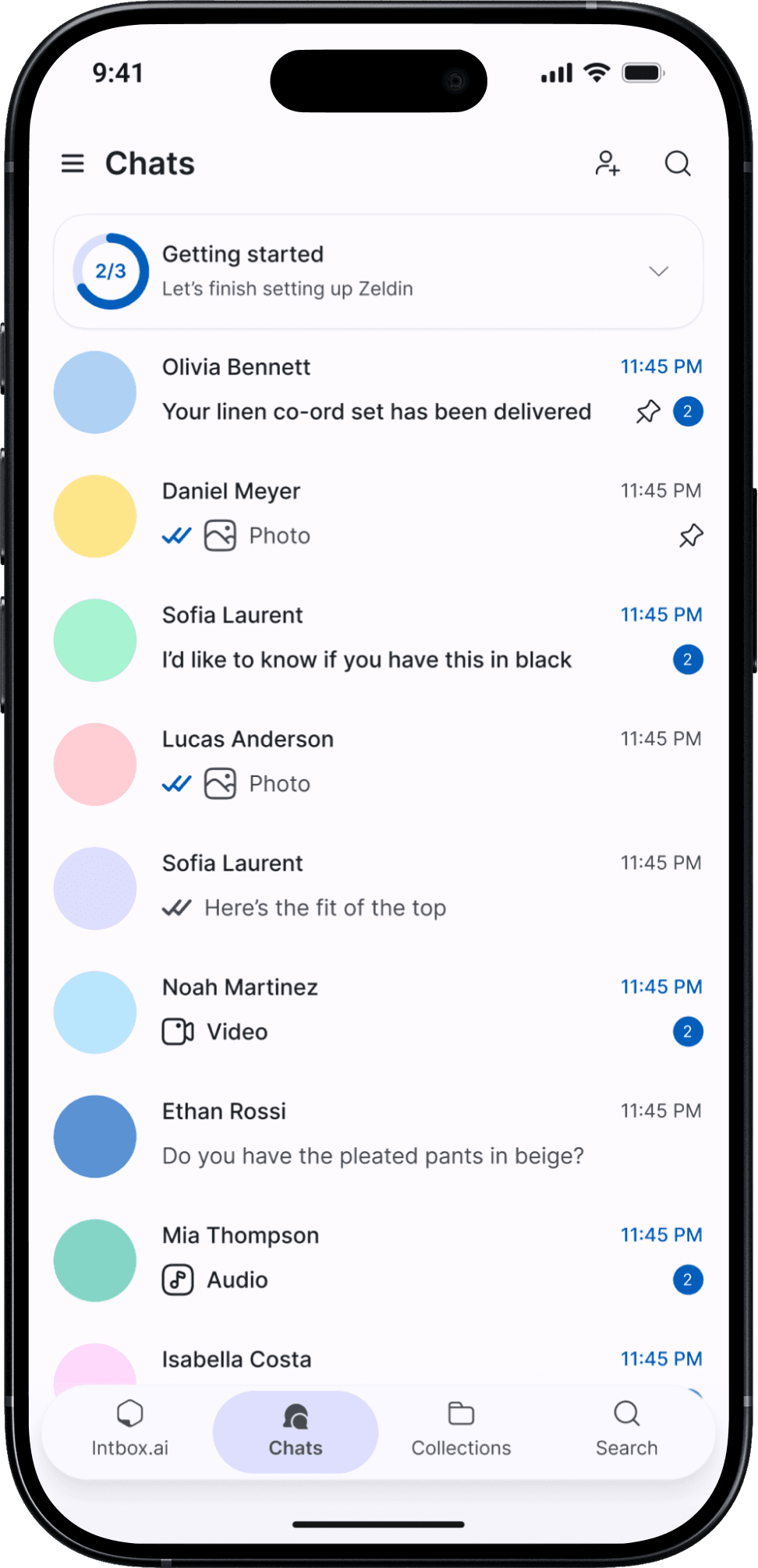Tap the Wi-Fi icon in status bar
Viewport: 758px width, 1568px height.
click(x=597, y=72)
